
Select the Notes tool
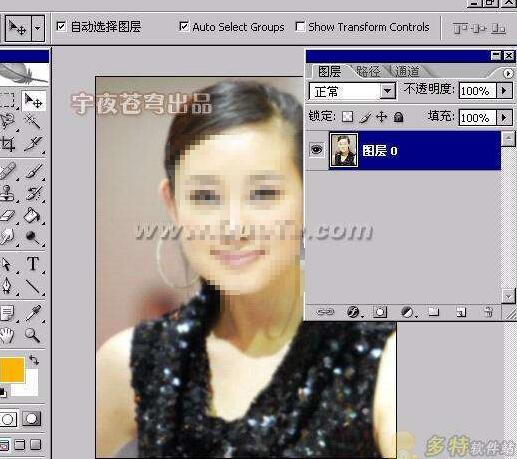[x=7, y=313]
